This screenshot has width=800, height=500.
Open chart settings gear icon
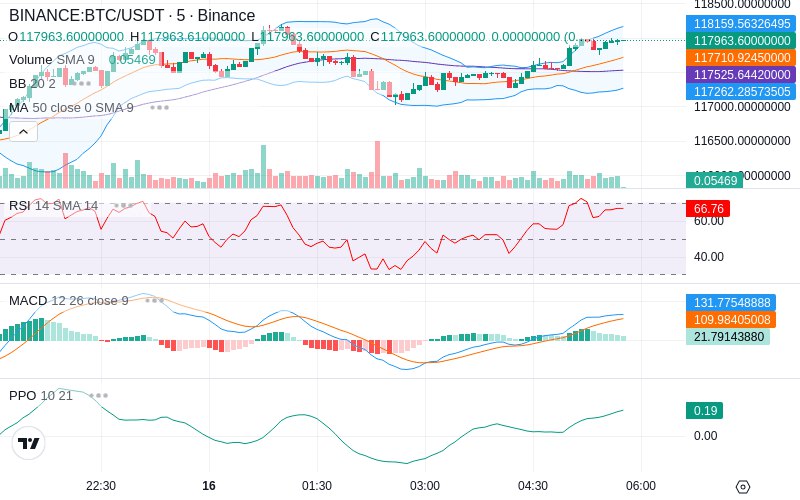pos(743,486)
